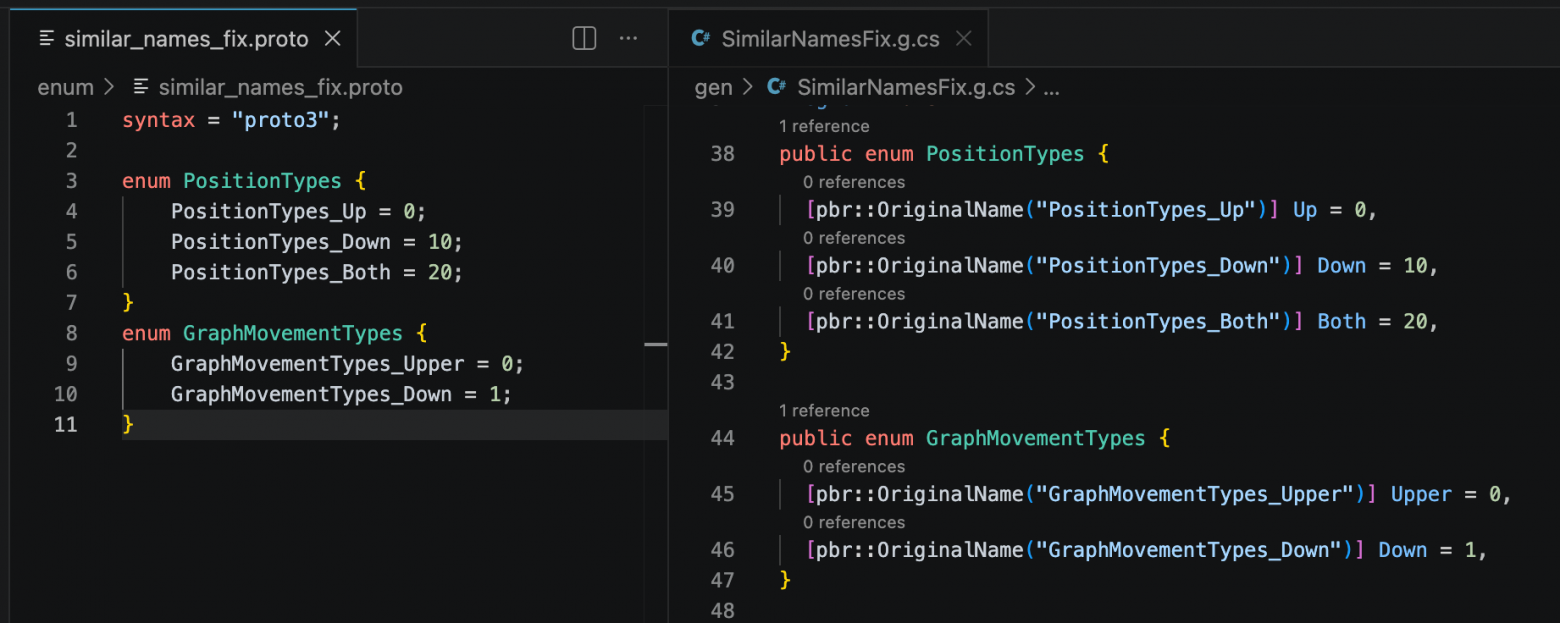1560x623 pixels.
Task: Click GraphMovementTypes enum name in proto file
Action: pyautogui.click(x=292, y=333)
